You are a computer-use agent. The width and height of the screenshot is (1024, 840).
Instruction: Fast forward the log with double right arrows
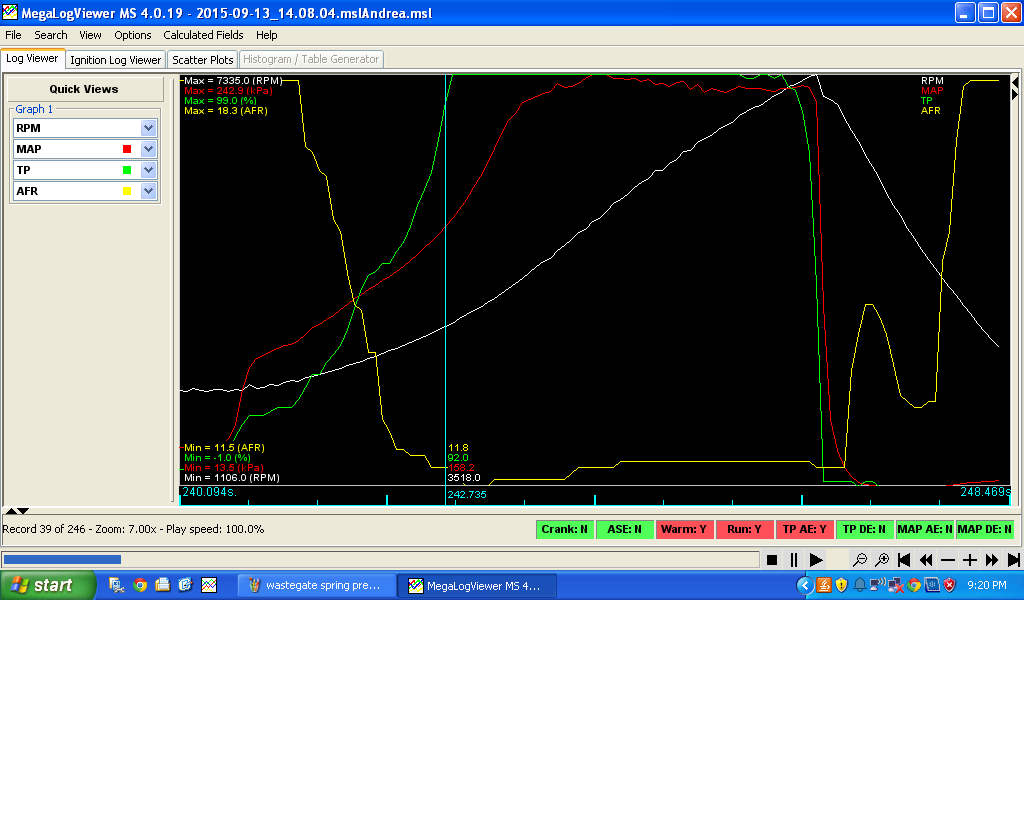992,560
